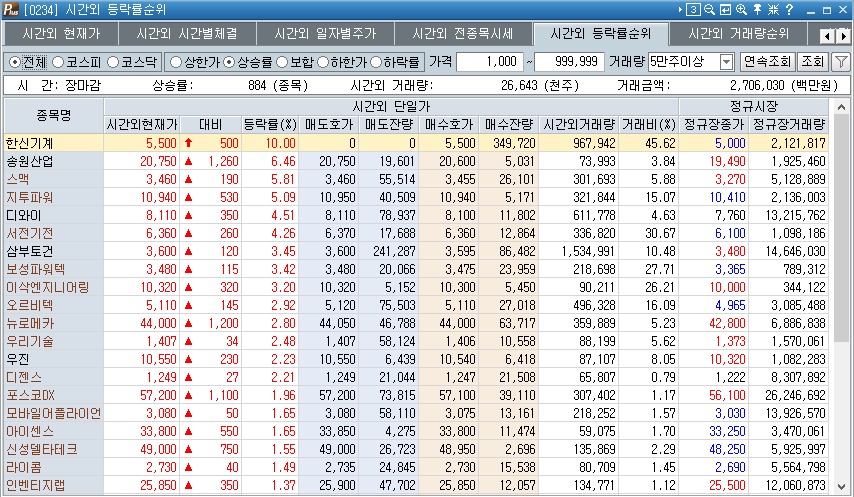Image resolution: width=854 pixels, height=497 pixels.
Task: Minimize the 시간외 등락률순위 window
Action: (812, 10)
